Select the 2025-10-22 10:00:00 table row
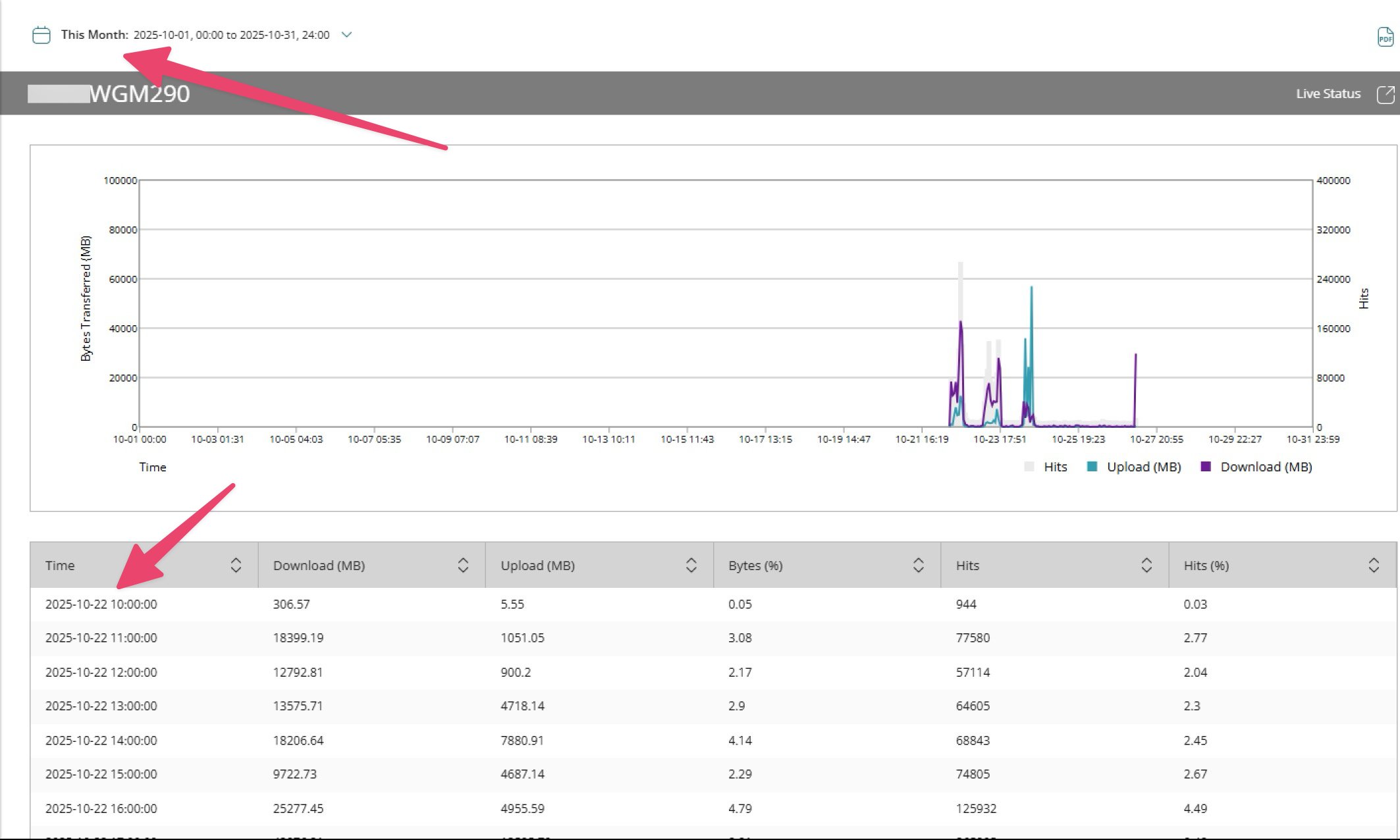 pos(101,604)
